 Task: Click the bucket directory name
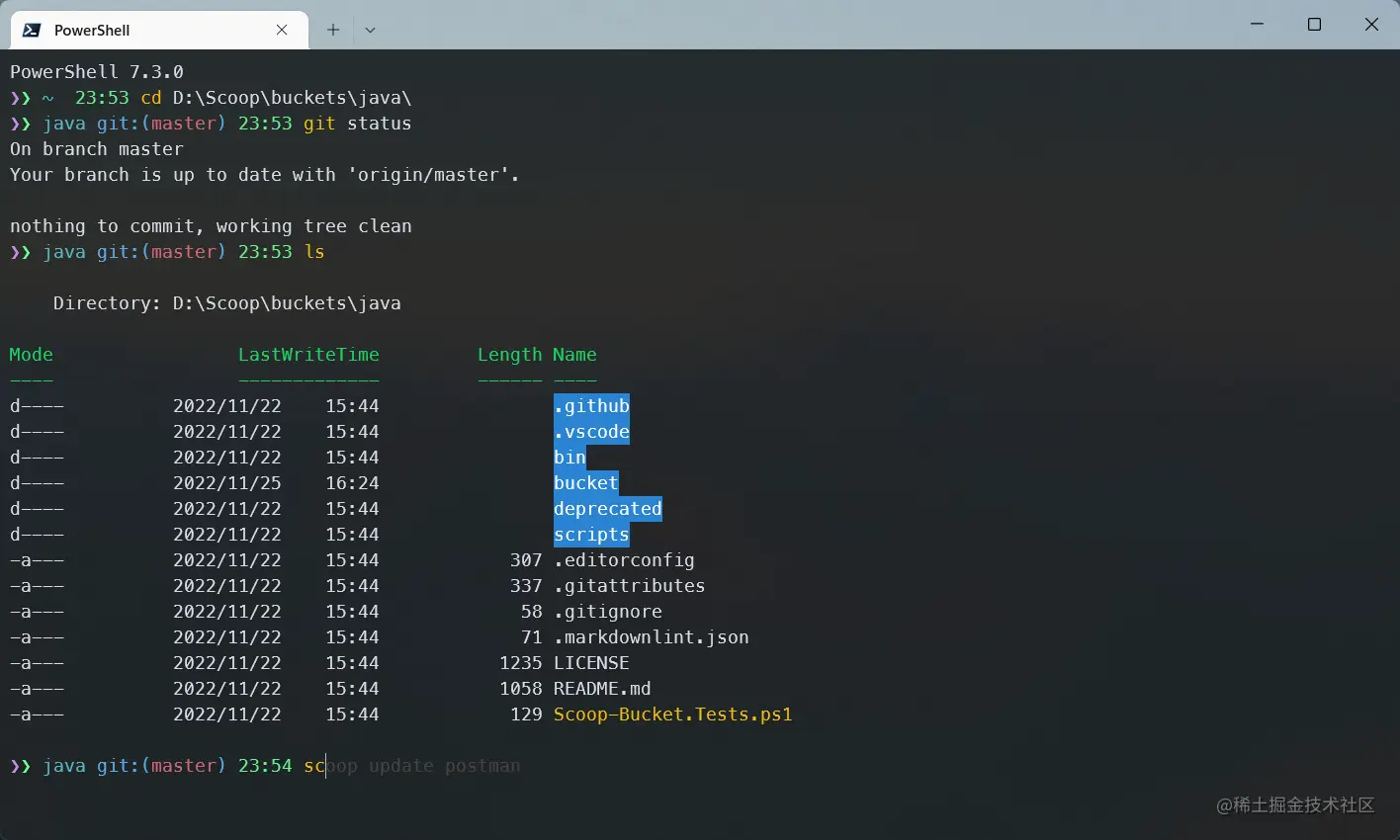point(585,483)
